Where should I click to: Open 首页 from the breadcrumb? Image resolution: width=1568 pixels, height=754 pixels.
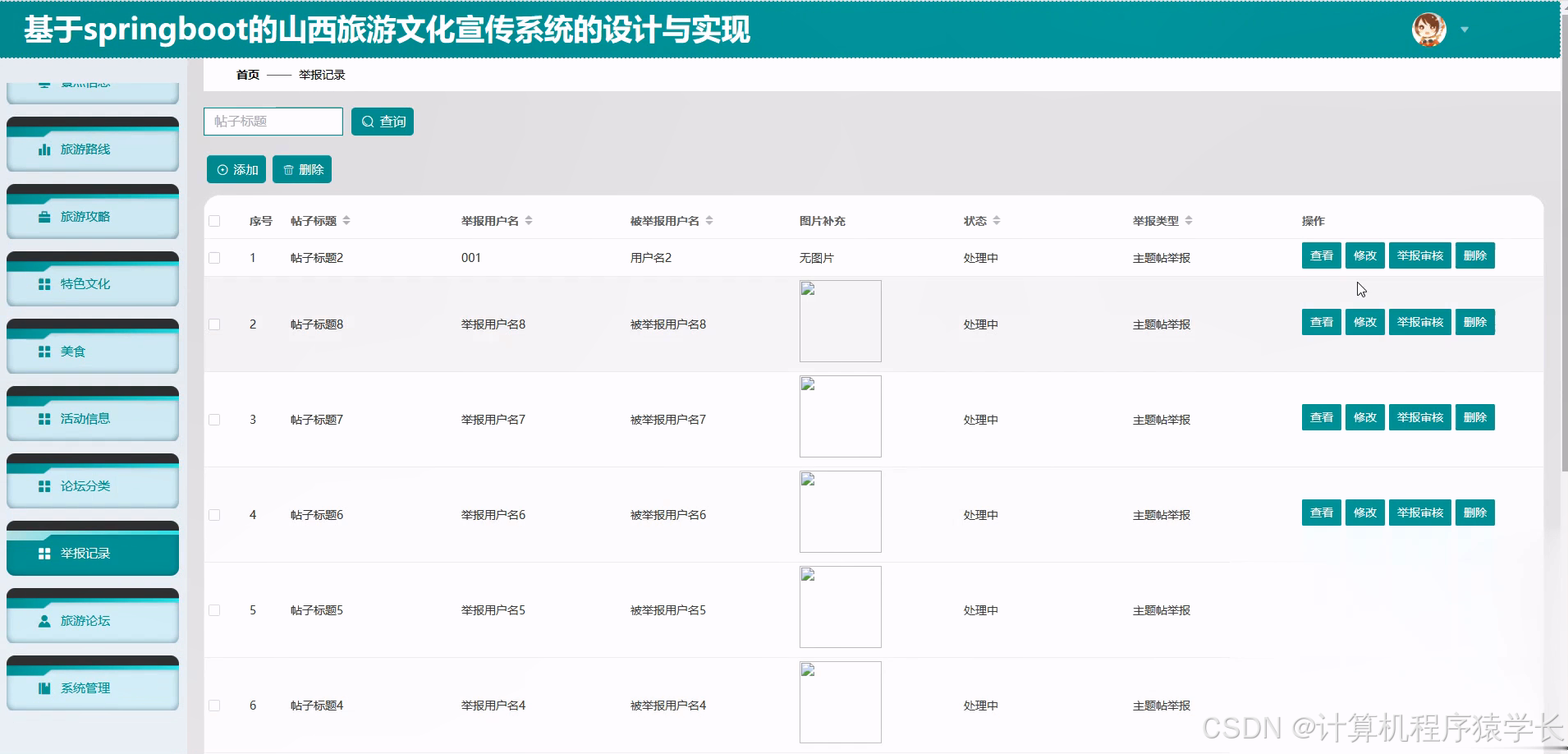[247, 75]
